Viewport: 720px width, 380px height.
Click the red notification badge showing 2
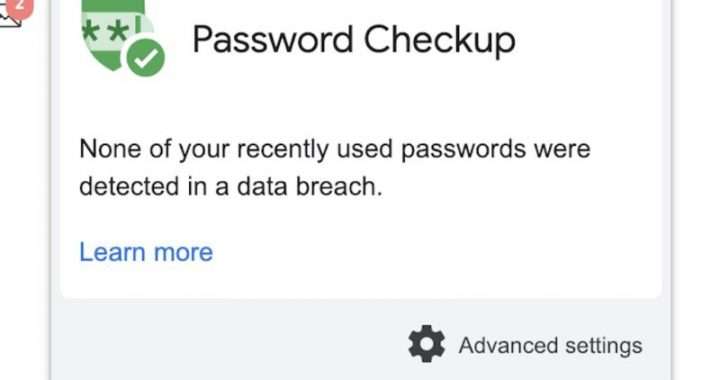coord(20,7)
